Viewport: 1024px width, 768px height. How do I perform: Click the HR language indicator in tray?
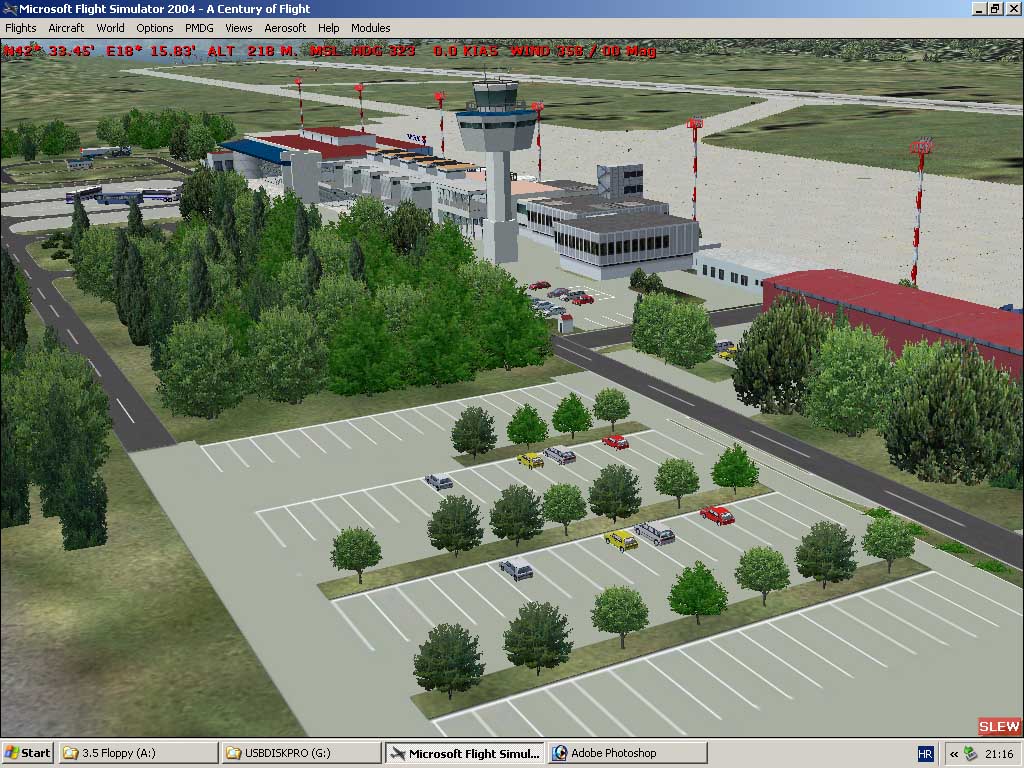click(925, 754)
